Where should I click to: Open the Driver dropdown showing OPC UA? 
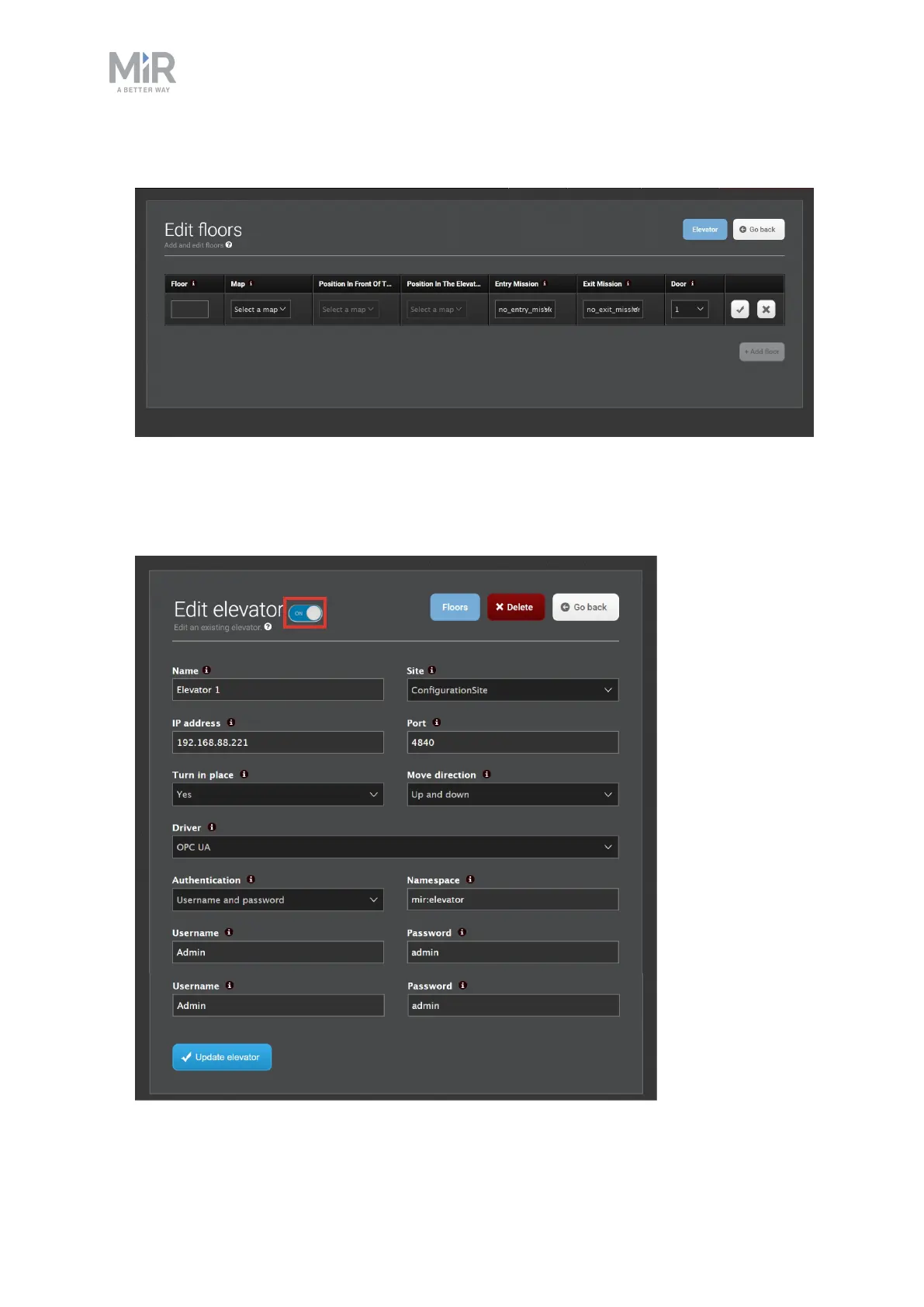click(x=396, y=847)
